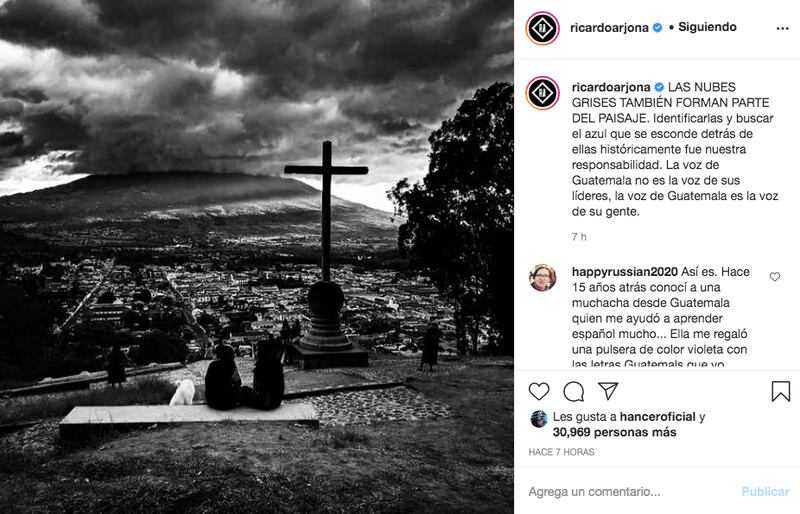Open hanceroficial profile link
Screen dimensions: 800x514
(x=658, y=417)
